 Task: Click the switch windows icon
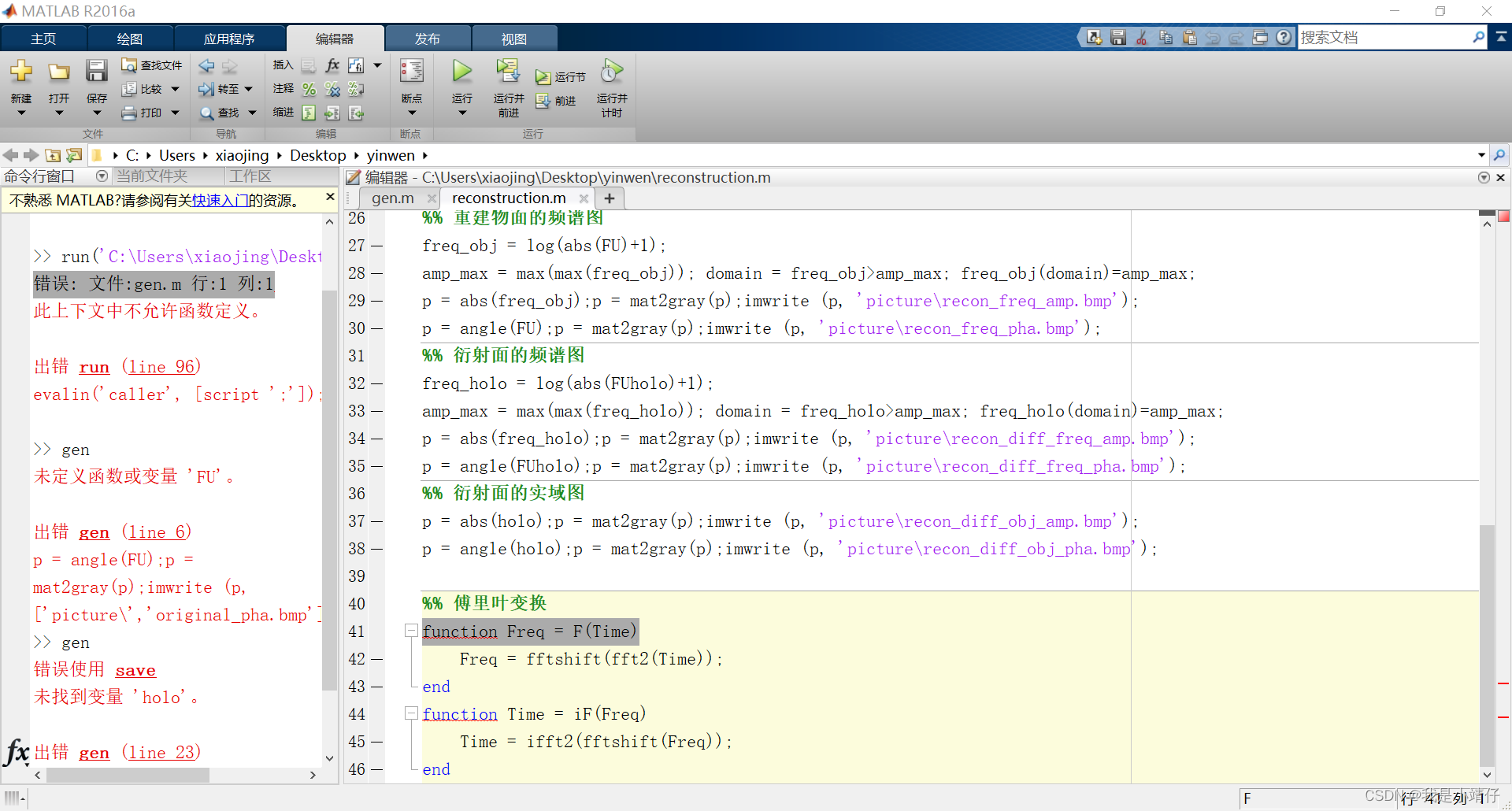point(1260,37)
